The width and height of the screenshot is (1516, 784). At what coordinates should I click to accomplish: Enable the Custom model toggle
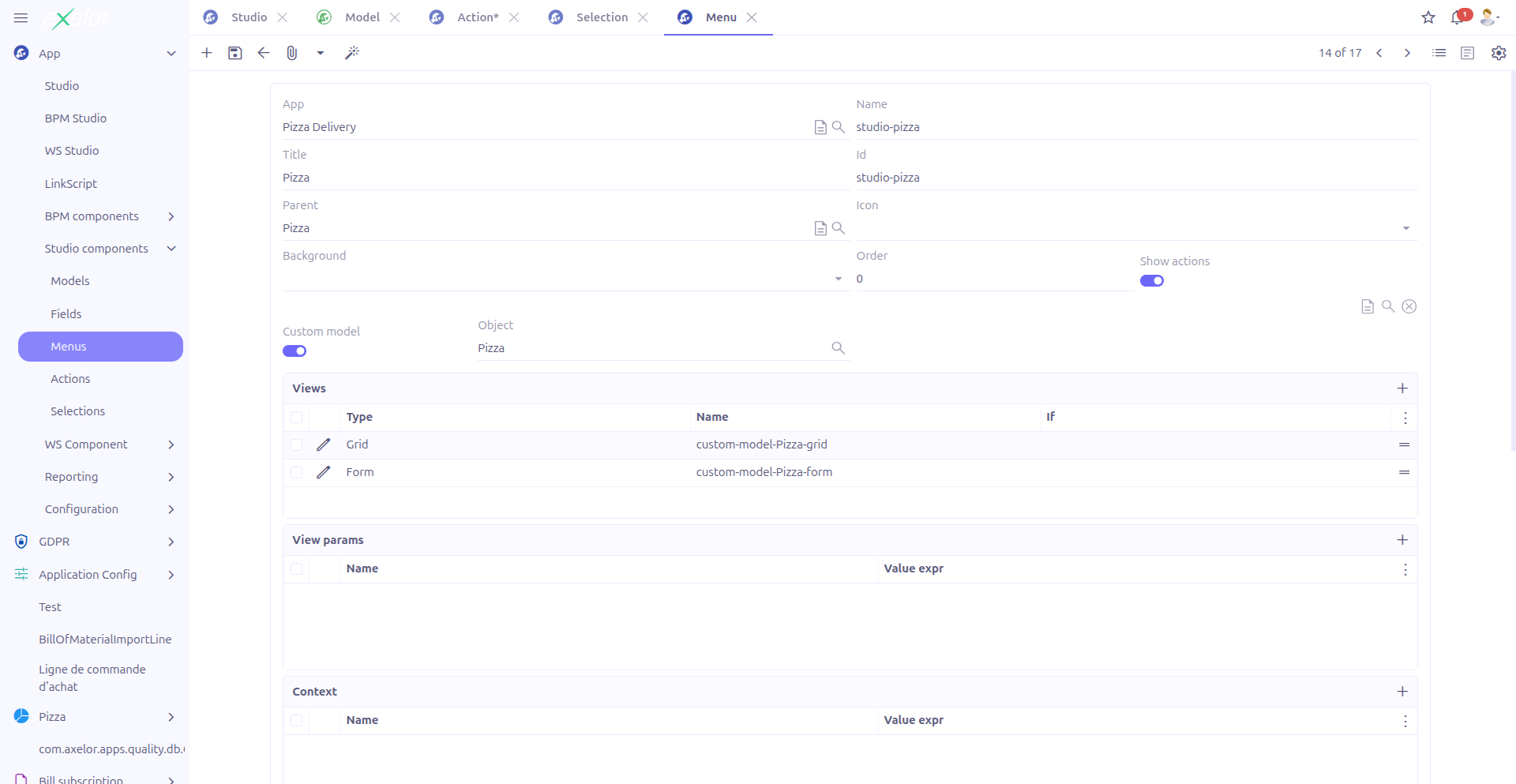coord(294,351)
